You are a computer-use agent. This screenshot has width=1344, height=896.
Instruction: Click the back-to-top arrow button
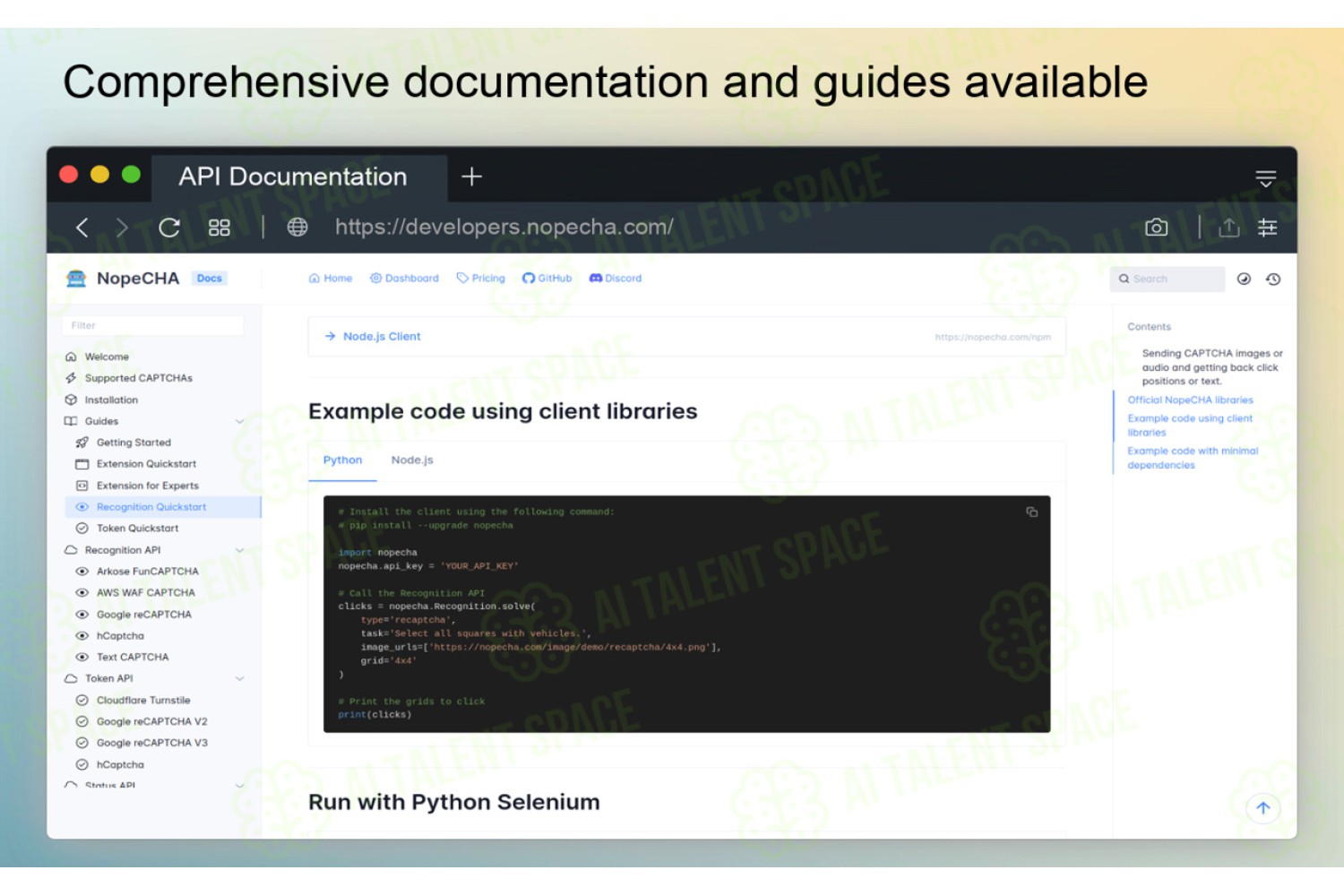tap(1263, 808)
